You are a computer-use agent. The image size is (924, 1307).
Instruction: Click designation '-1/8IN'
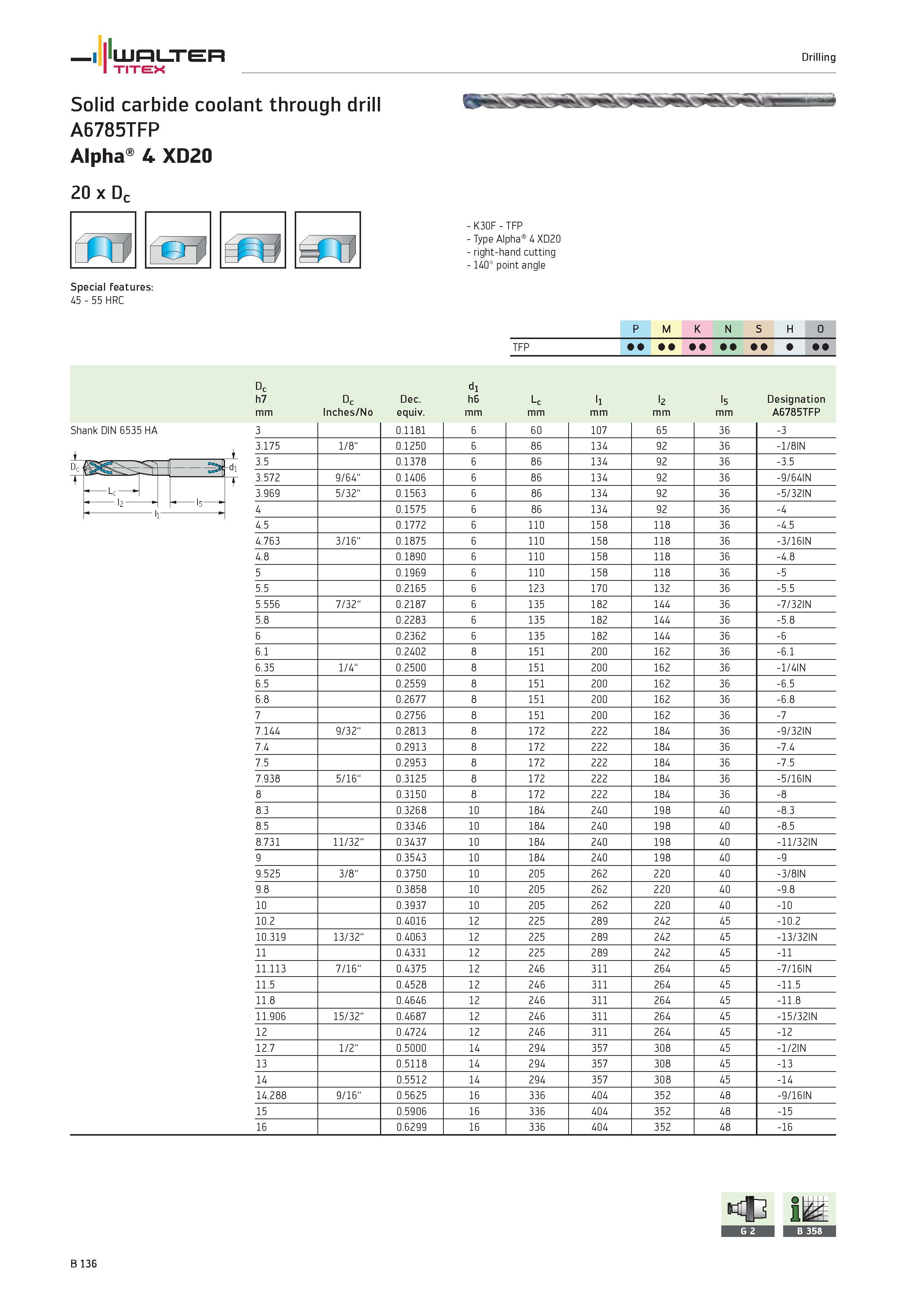coord(791,446)
